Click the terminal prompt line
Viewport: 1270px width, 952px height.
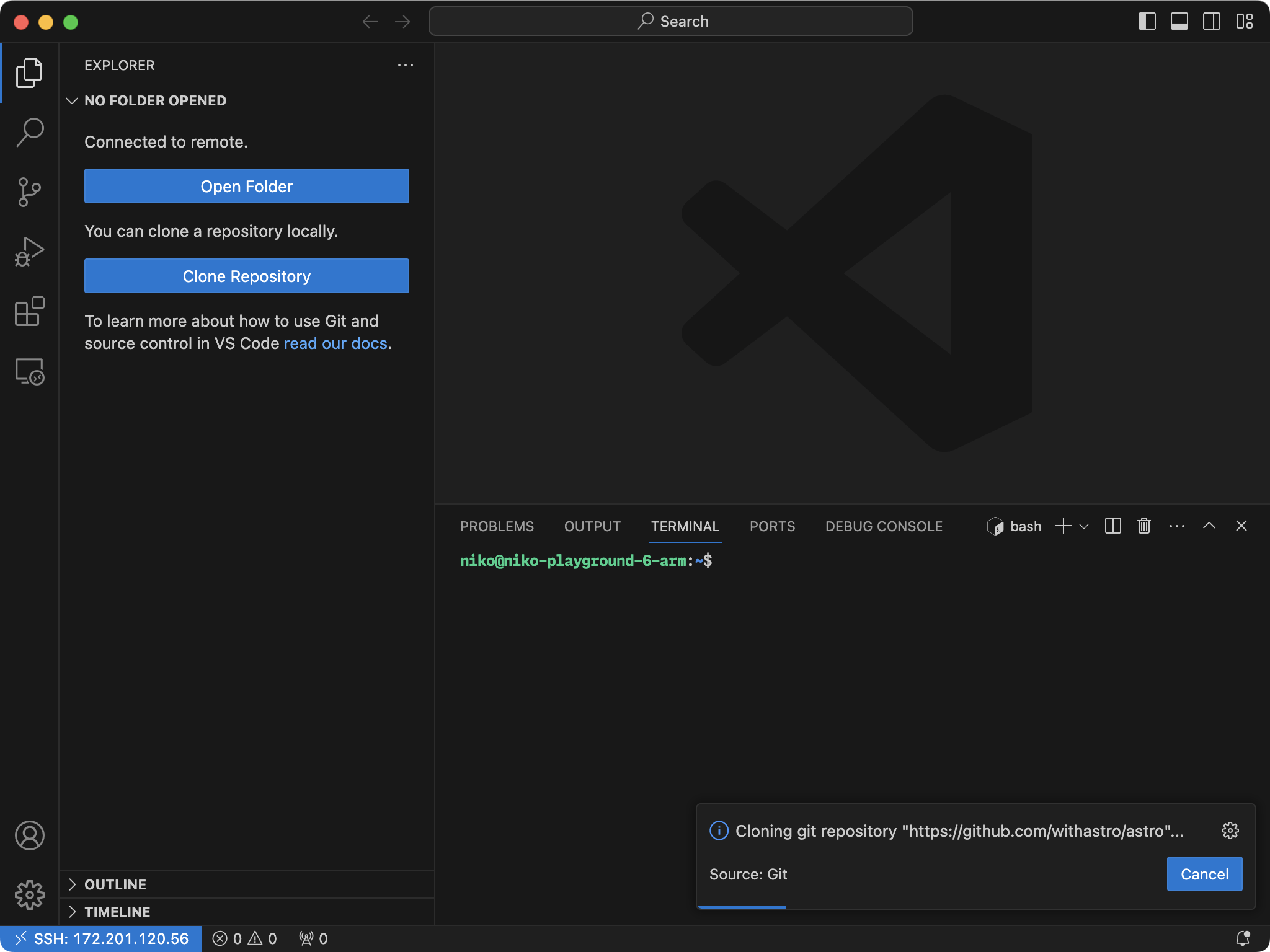pyautogui.click(x=586, y=561)
